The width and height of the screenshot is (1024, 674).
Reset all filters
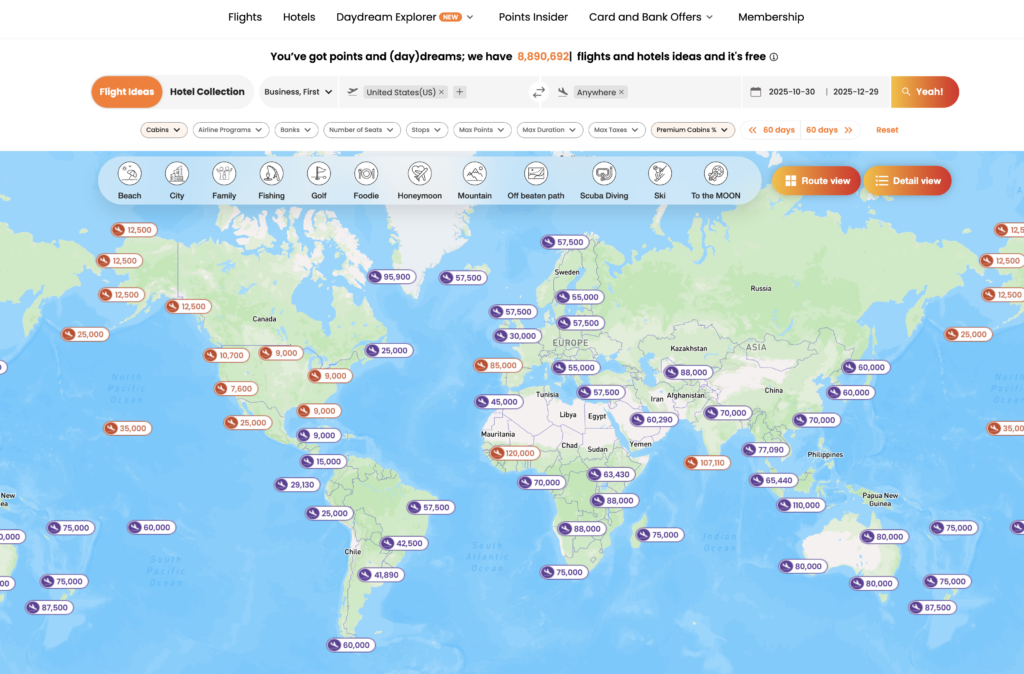(x=887, y=130)
